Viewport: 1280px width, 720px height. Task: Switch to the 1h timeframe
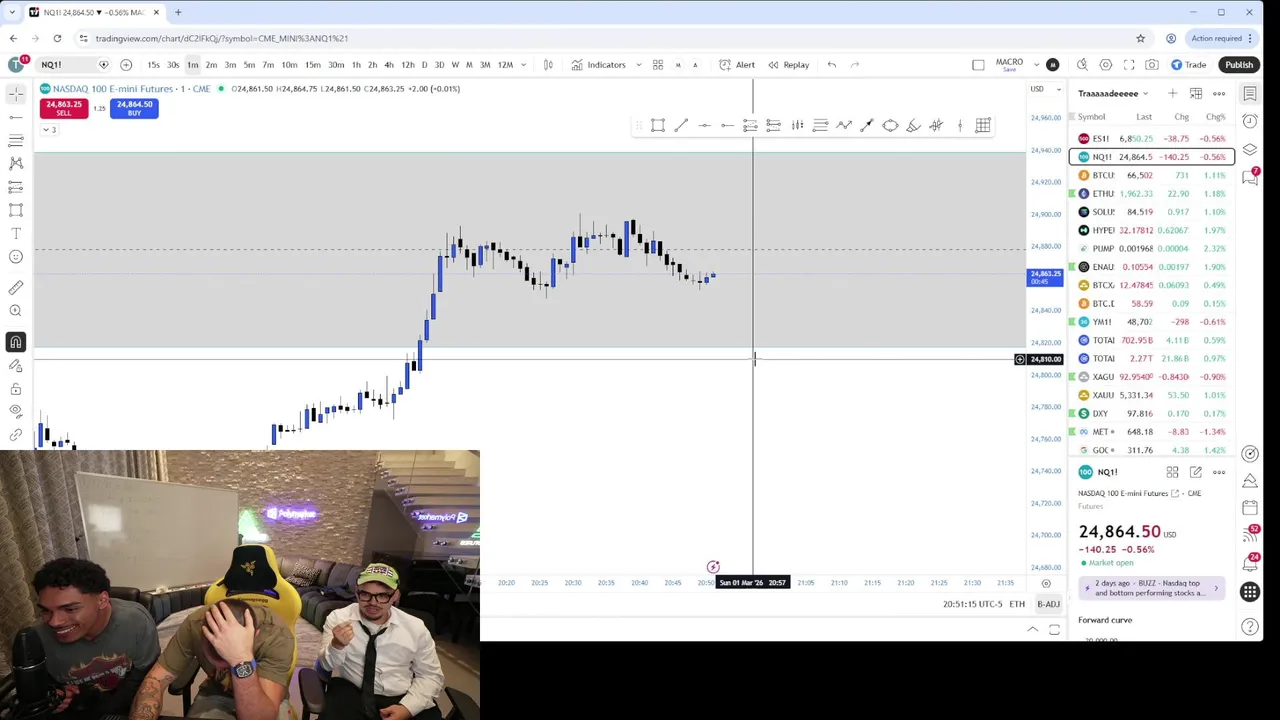[x=356, y=65]
